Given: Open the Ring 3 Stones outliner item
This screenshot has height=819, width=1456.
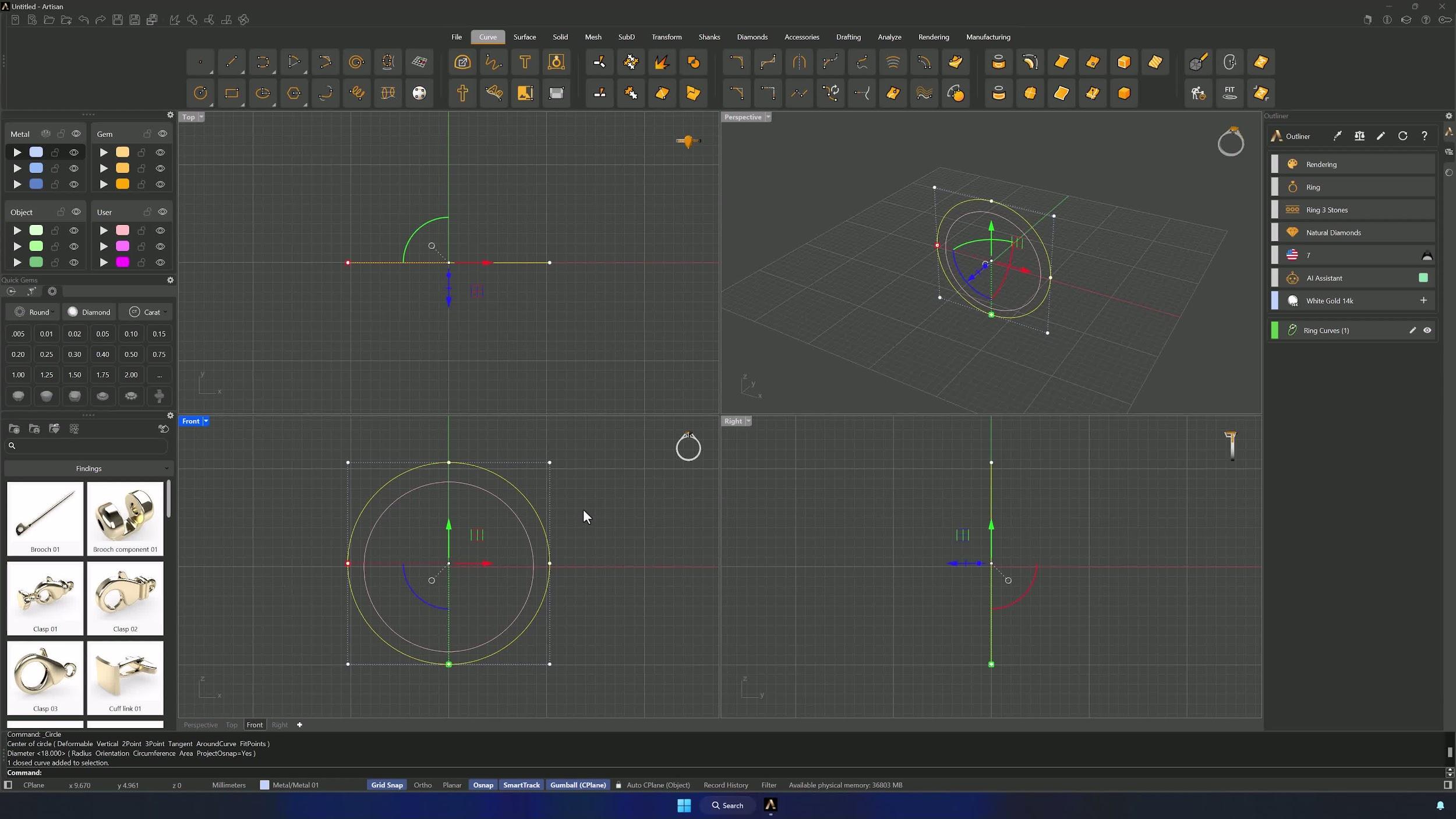Looking at the screenshot, I should [1352, 210].
